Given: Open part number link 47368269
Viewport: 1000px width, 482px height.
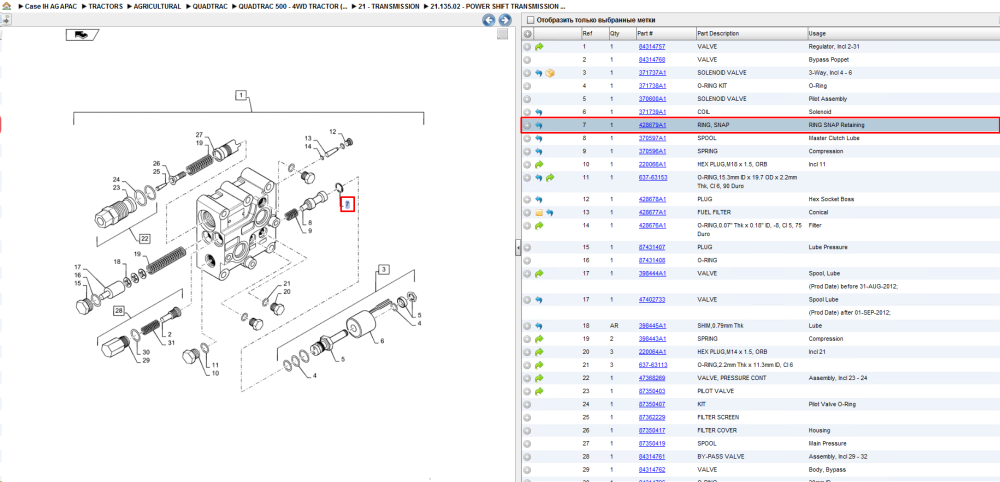Looking at the screenshot, I should tap(652, 378).
